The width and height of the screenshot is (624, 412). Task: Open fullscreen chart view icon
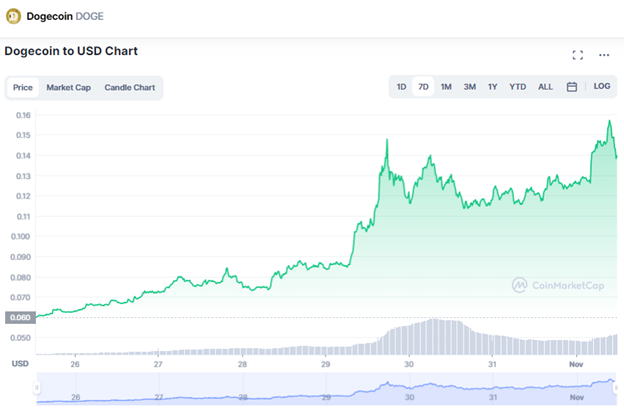578,55
